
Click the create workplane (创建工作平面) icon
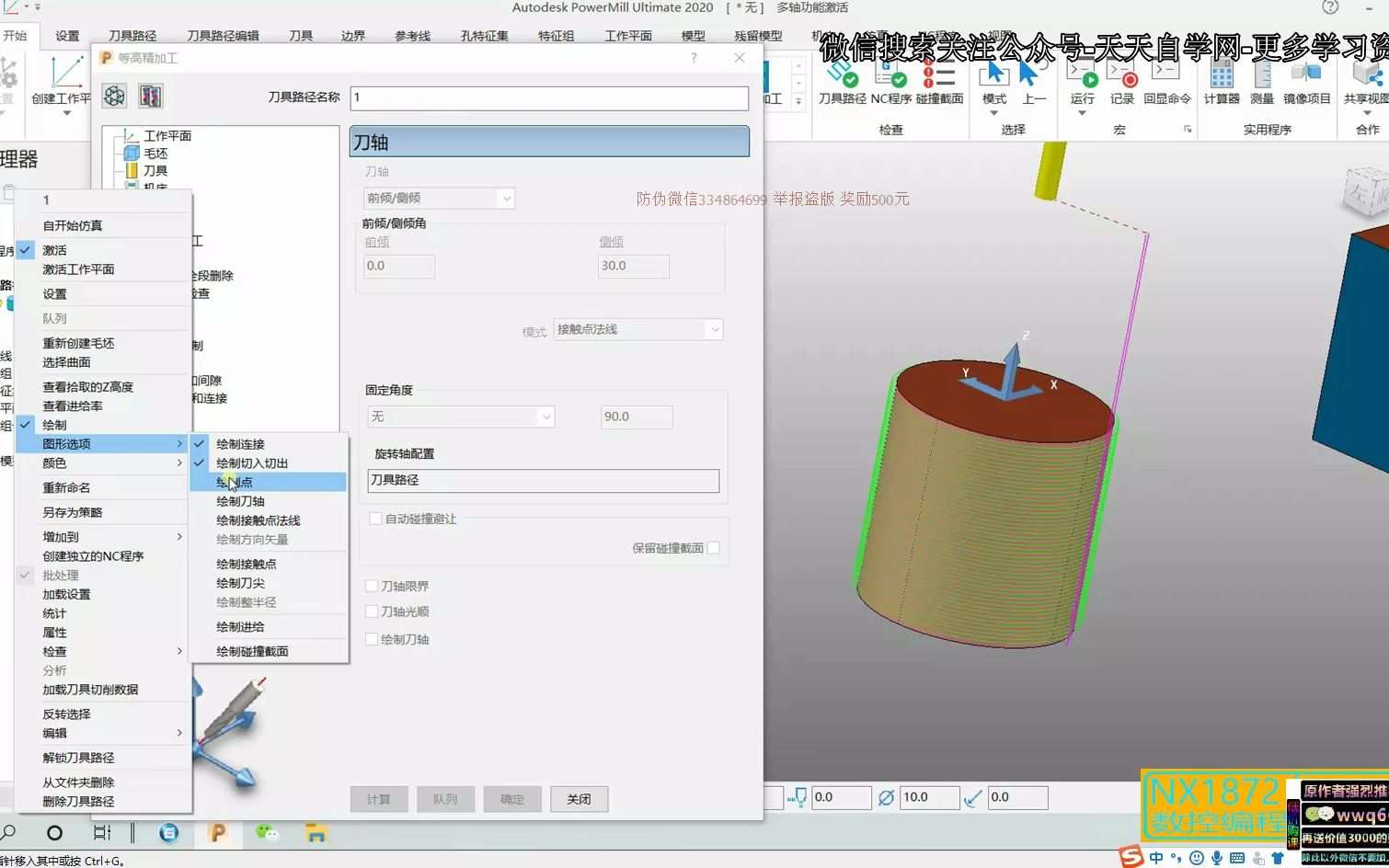point(63,83)
